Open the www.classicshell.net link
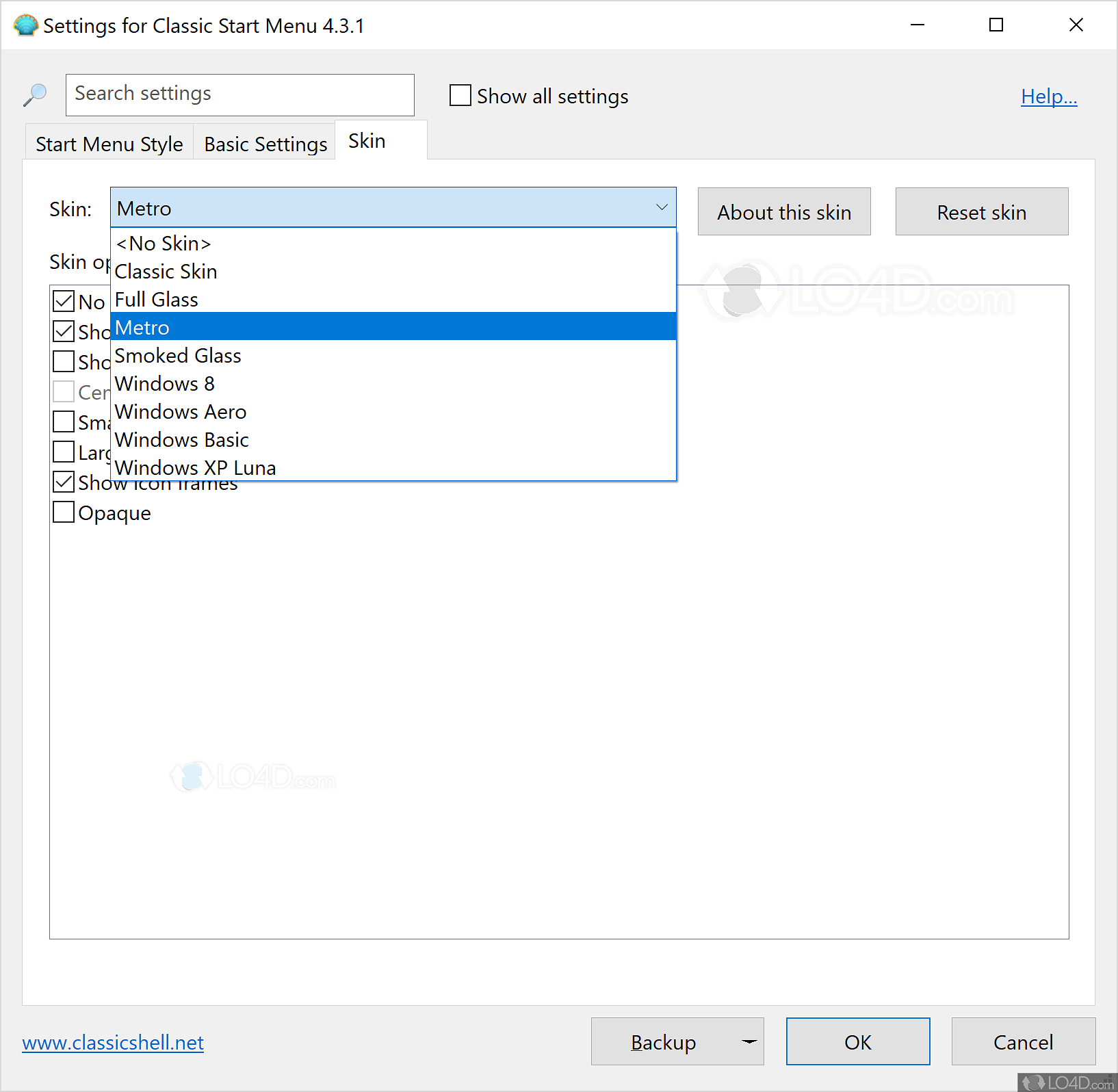 [113, 1043]
